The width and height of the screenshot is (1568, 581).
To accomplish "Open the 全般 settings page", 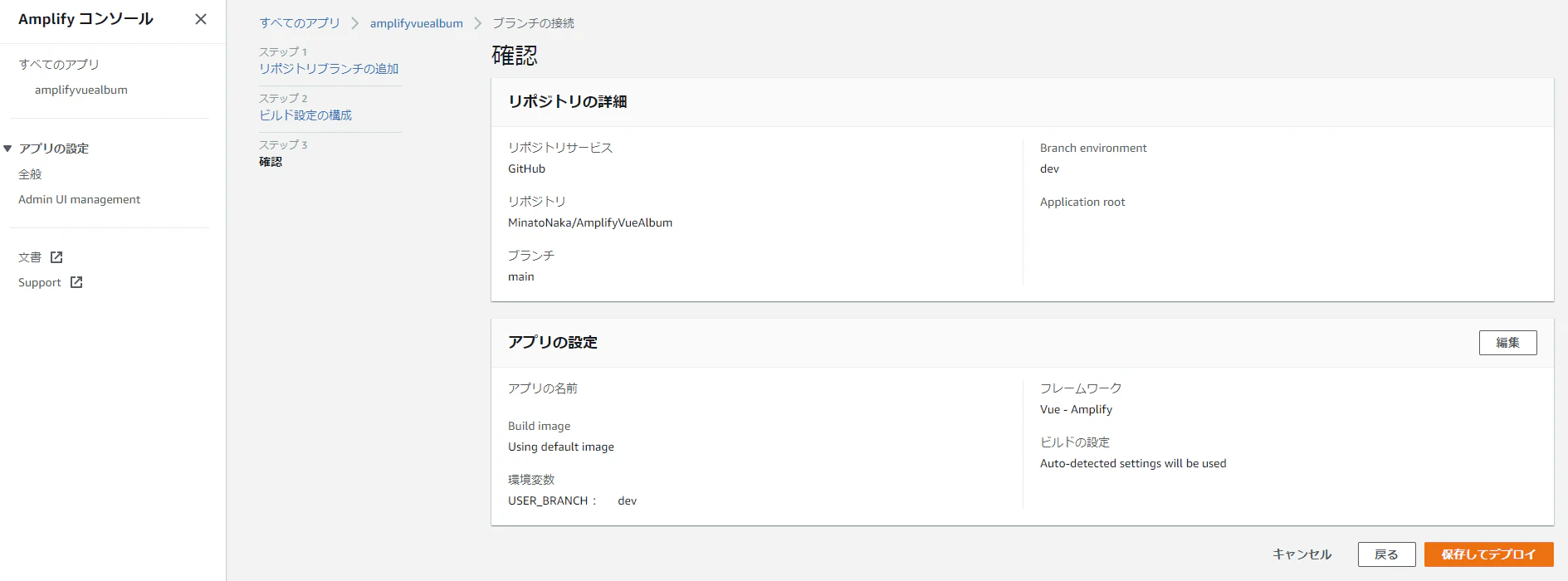I will 30,174.
